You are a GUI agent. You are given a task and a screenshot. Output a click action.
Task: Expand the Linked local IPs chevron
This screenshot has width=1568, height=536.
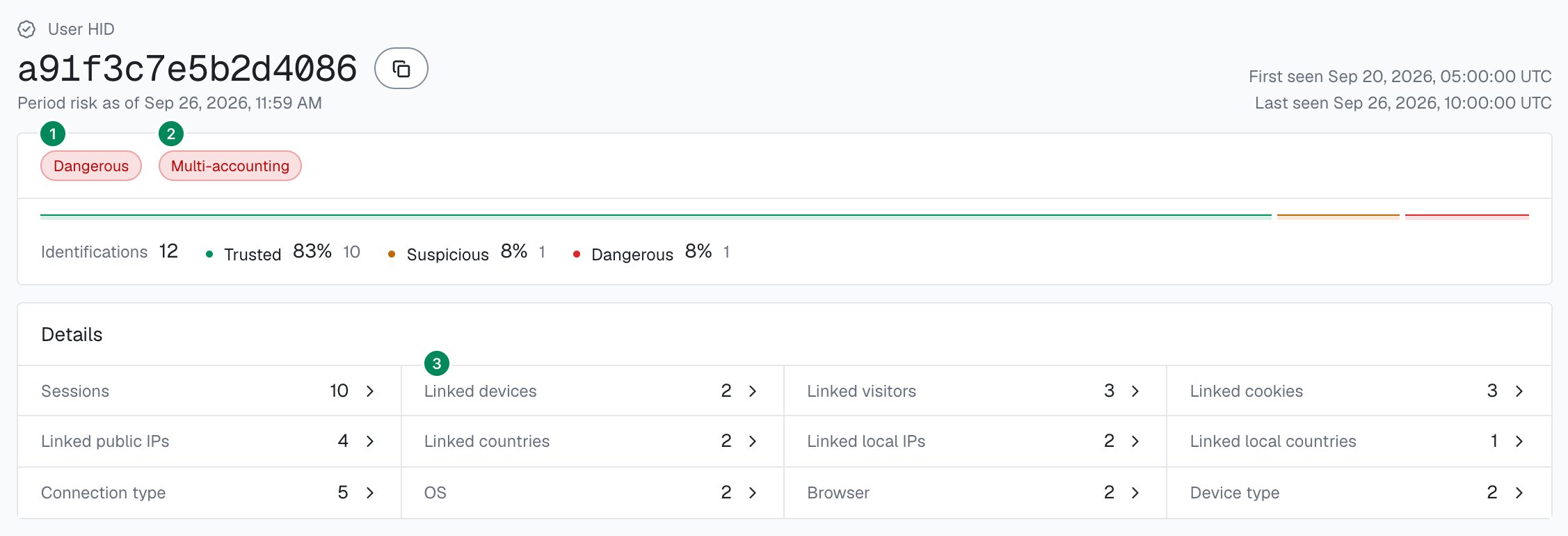pyautogui.click(x=1135, y=441)
